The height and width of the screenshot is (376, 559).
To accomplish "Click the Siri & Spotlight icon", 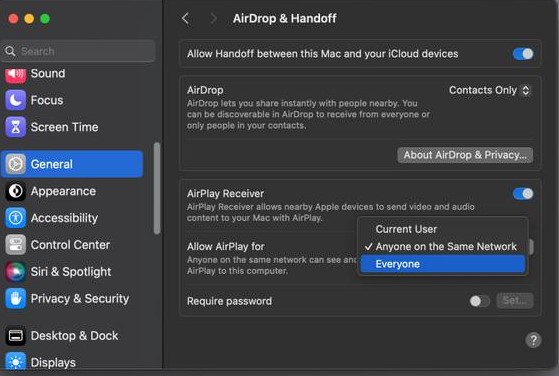I will click(x=15, y=272).
